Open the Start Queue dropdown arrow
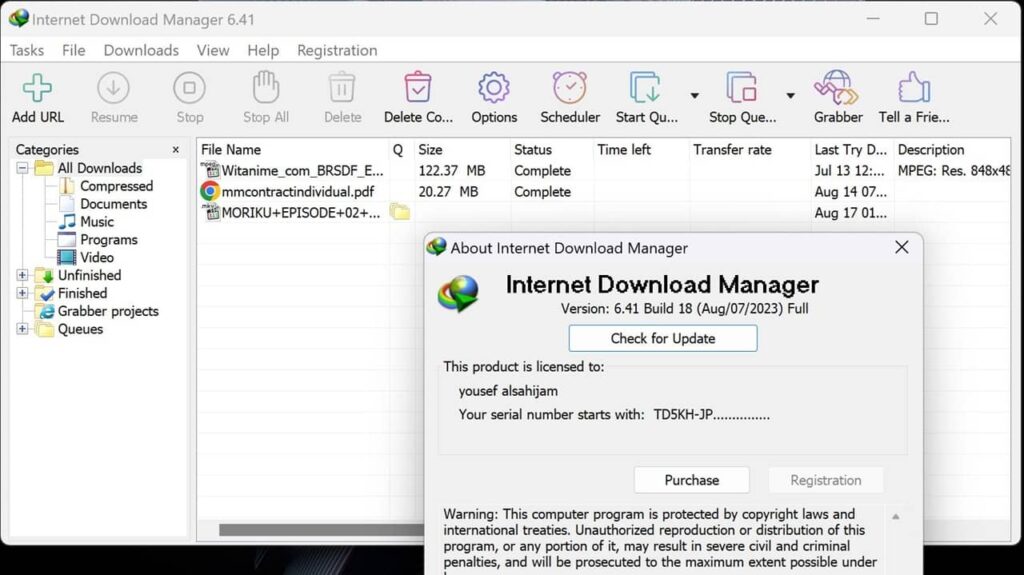Image resolution: width=1024 pixels, height=575 pixels. coord(694,95)
